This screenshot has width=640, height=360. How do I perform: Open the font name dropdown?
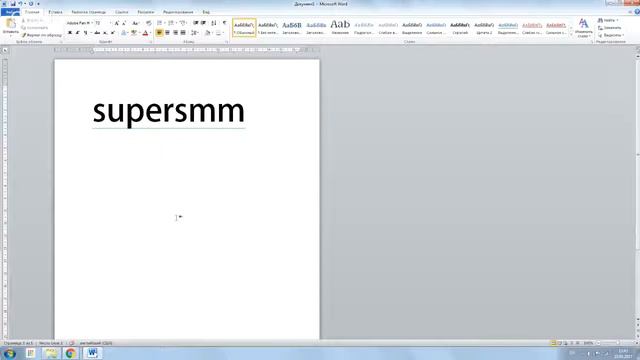(x=92, y=23)
